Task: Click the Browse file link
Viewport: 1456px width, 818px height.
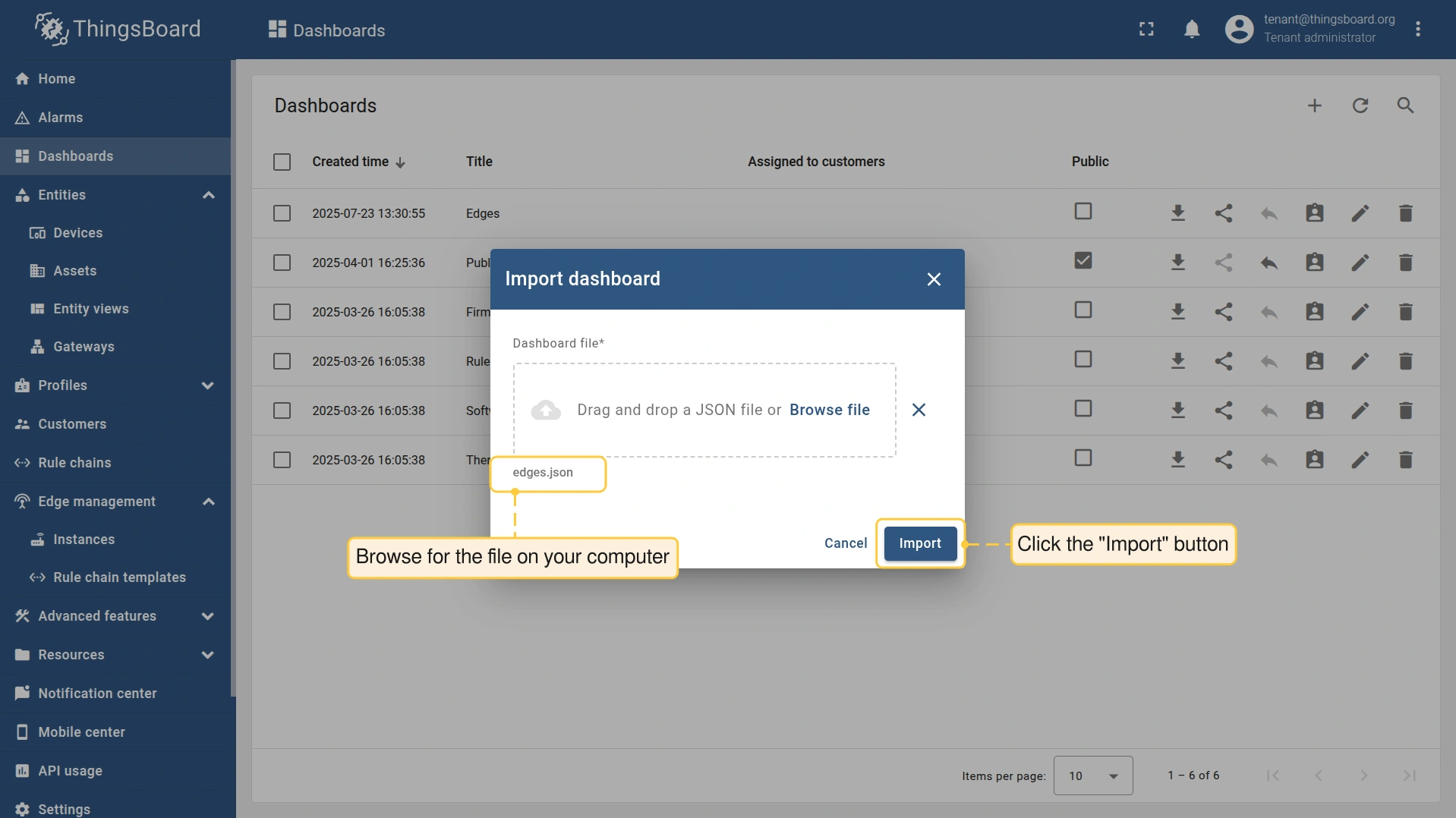Action: pyautogui.click(x=829, y=410)
